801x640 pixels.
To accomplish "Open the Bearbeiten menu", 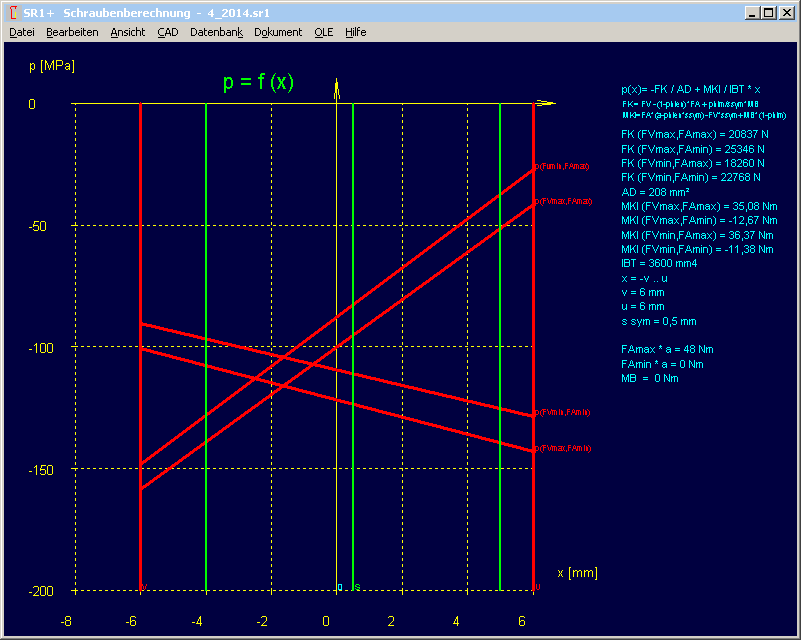I will tap(72, 32).
